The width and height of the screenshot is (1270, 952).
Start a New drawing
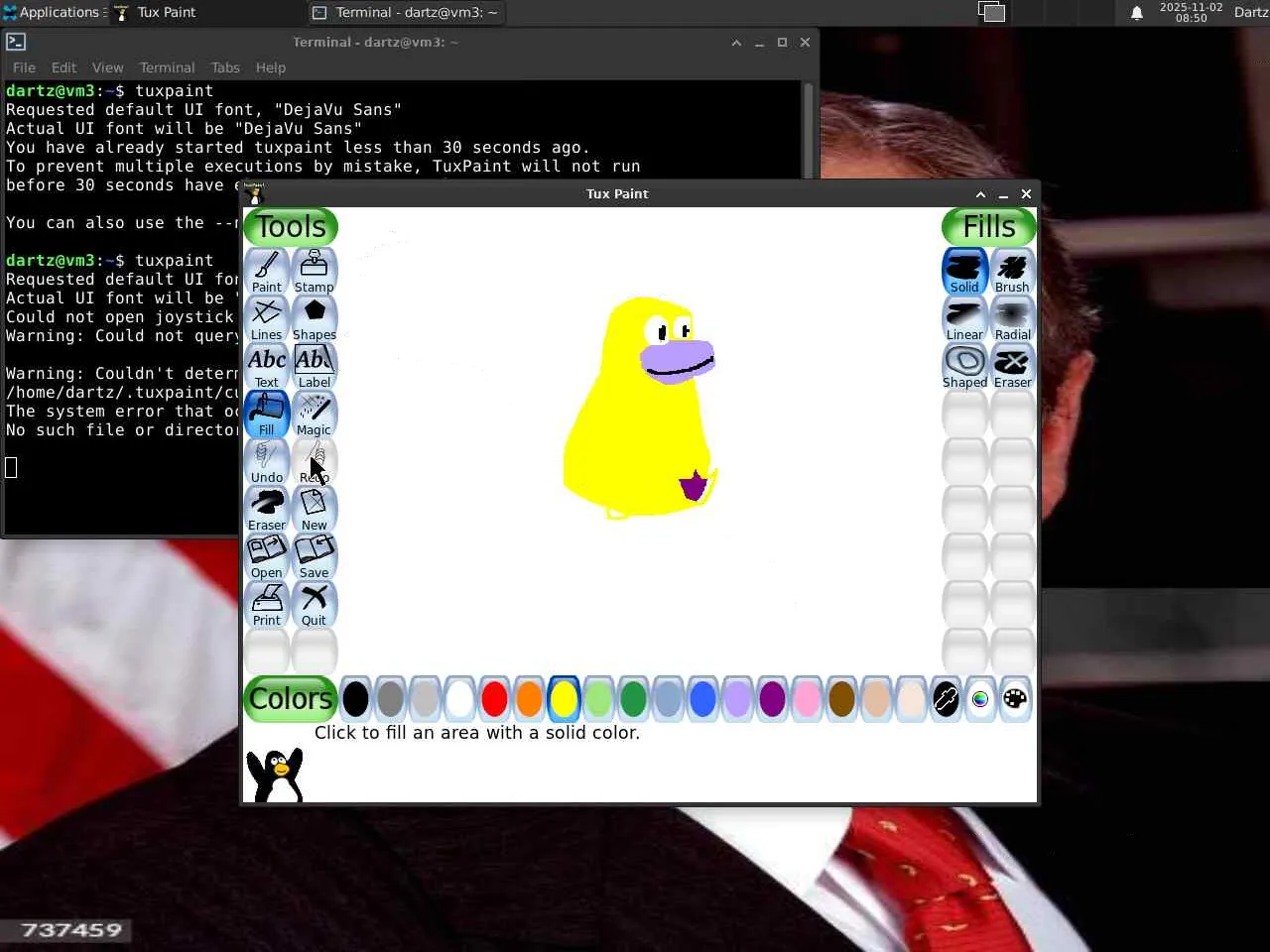pyautogui.click(x=315, y=510)
